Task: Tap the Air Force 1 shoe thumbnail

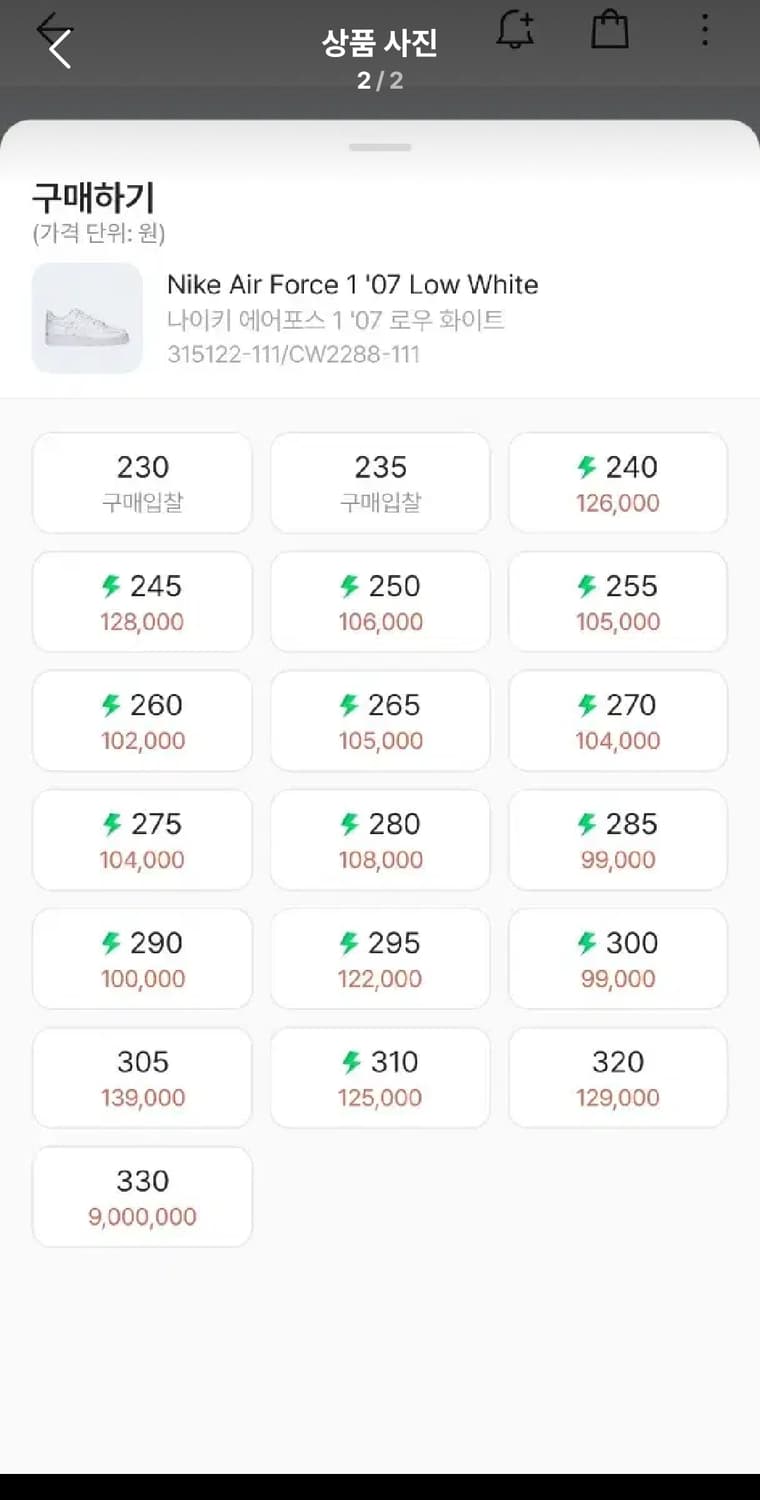Action: tap(87, 318)
